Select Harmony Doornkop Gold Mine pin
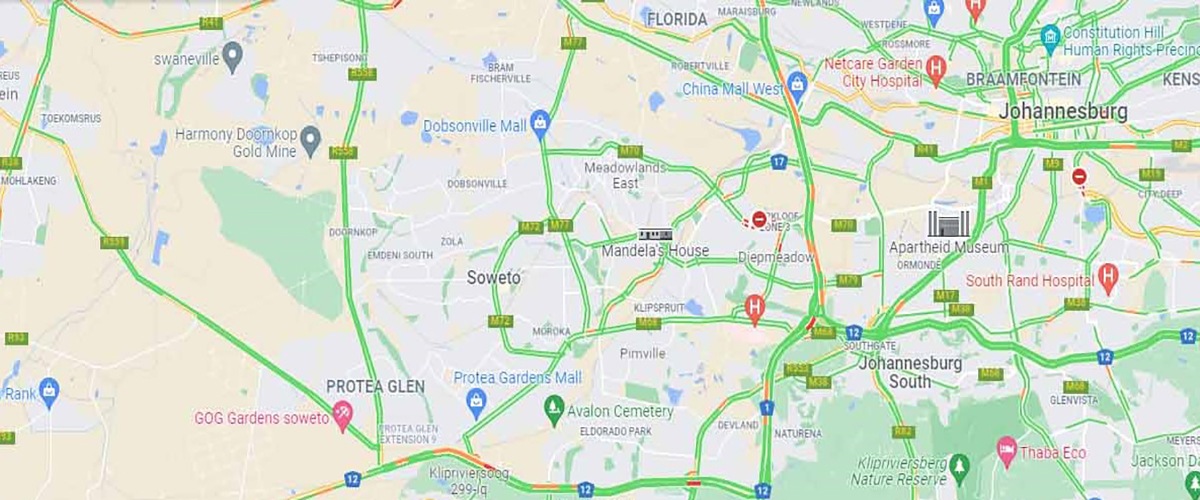1200x500 pixels. click(x=311, y=137)
